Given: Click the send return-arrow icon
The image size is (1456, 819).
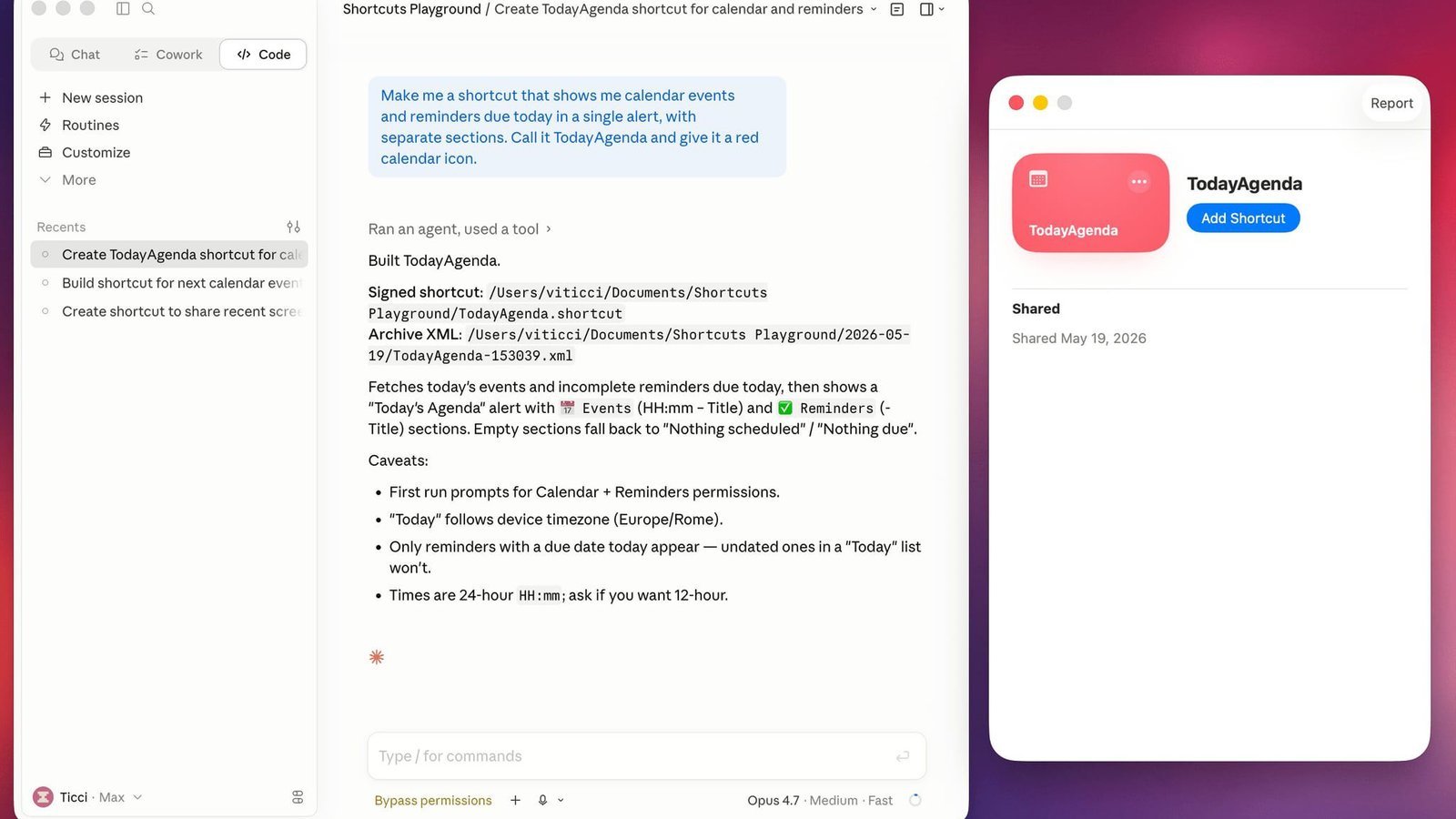Looking at the screenshot, I should pyautogui.click(x=903, y=756).
